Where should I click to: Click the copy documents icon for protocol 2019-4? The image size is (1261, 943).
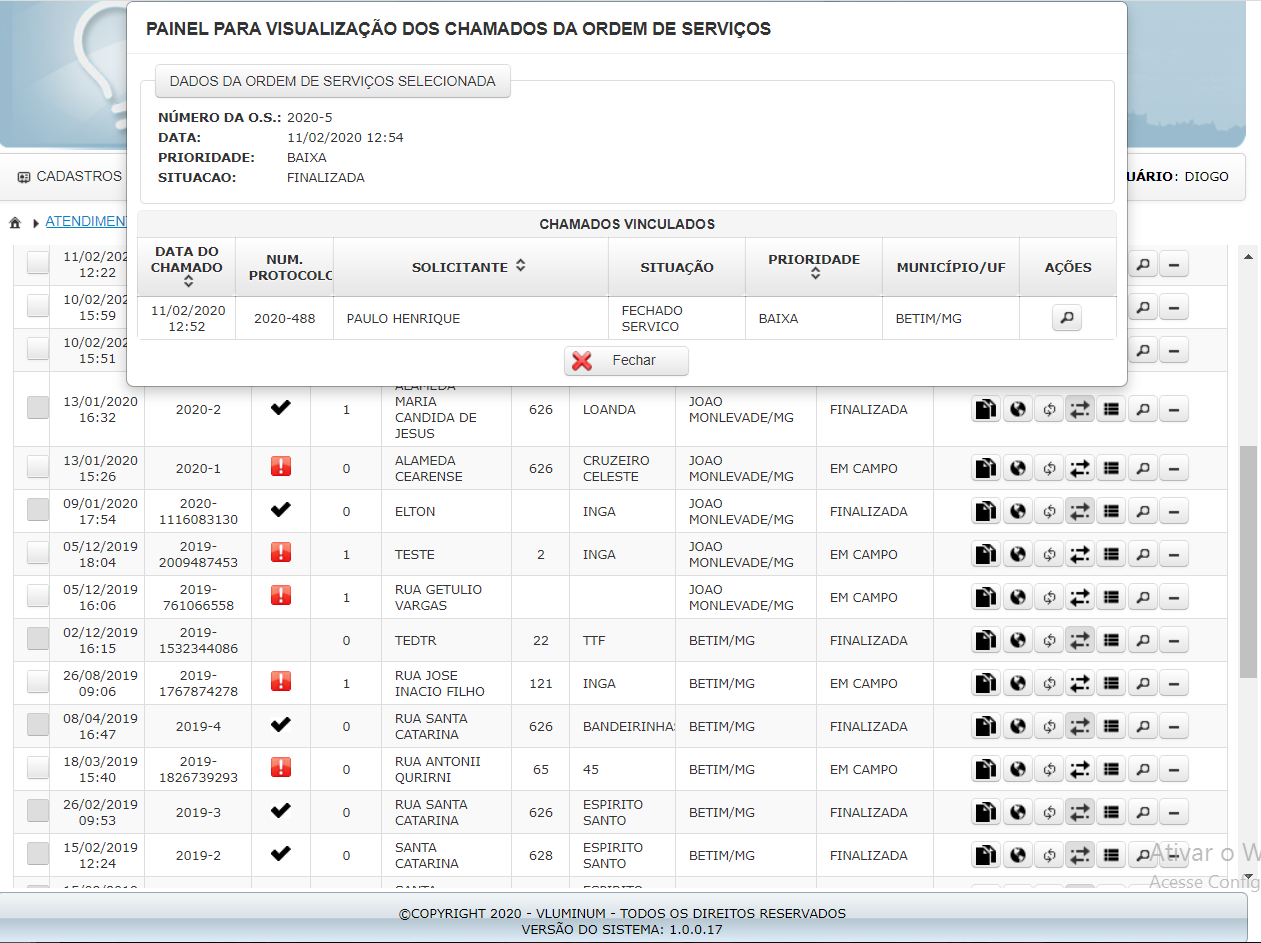986,726
